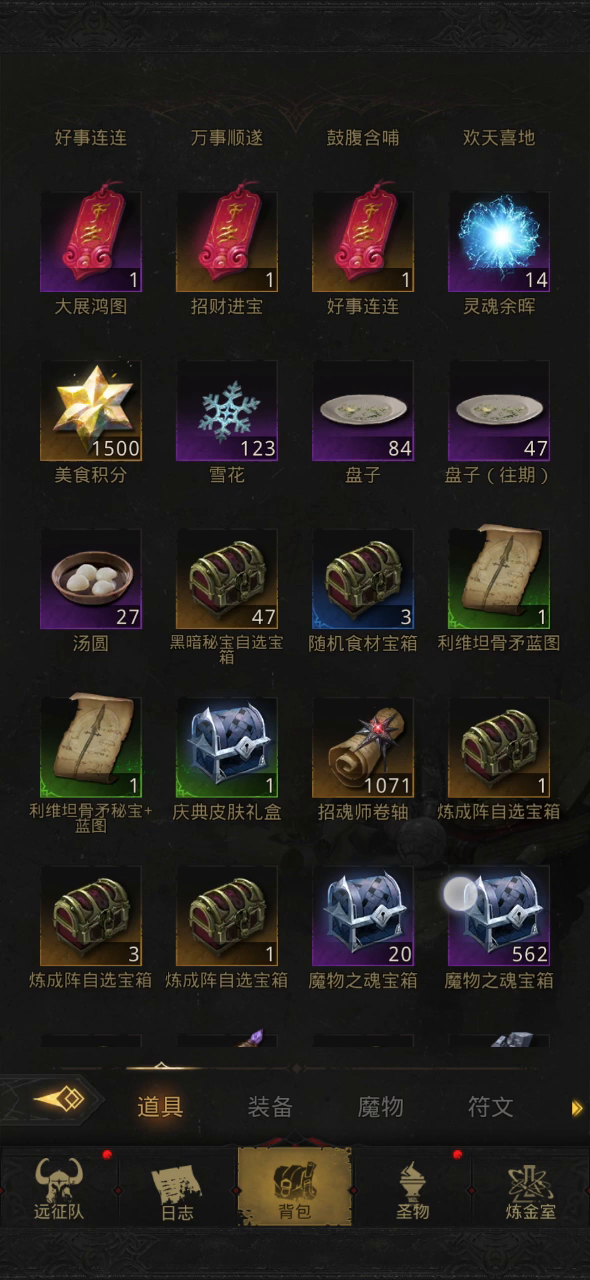The image size is (590, 1280).
Task: Select the 招魂师卷轴 scroll item
Action: pos(363,747)
